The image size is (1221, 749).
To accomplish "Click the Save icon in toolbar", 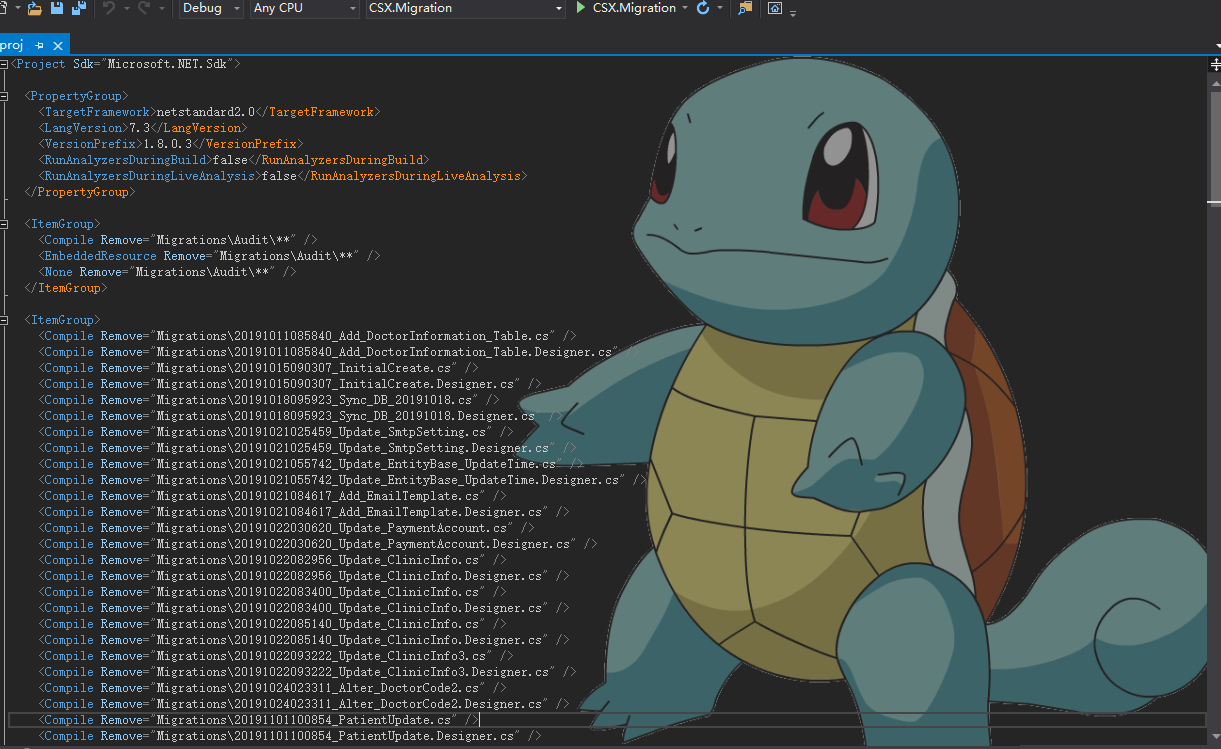I will (57, 8).
